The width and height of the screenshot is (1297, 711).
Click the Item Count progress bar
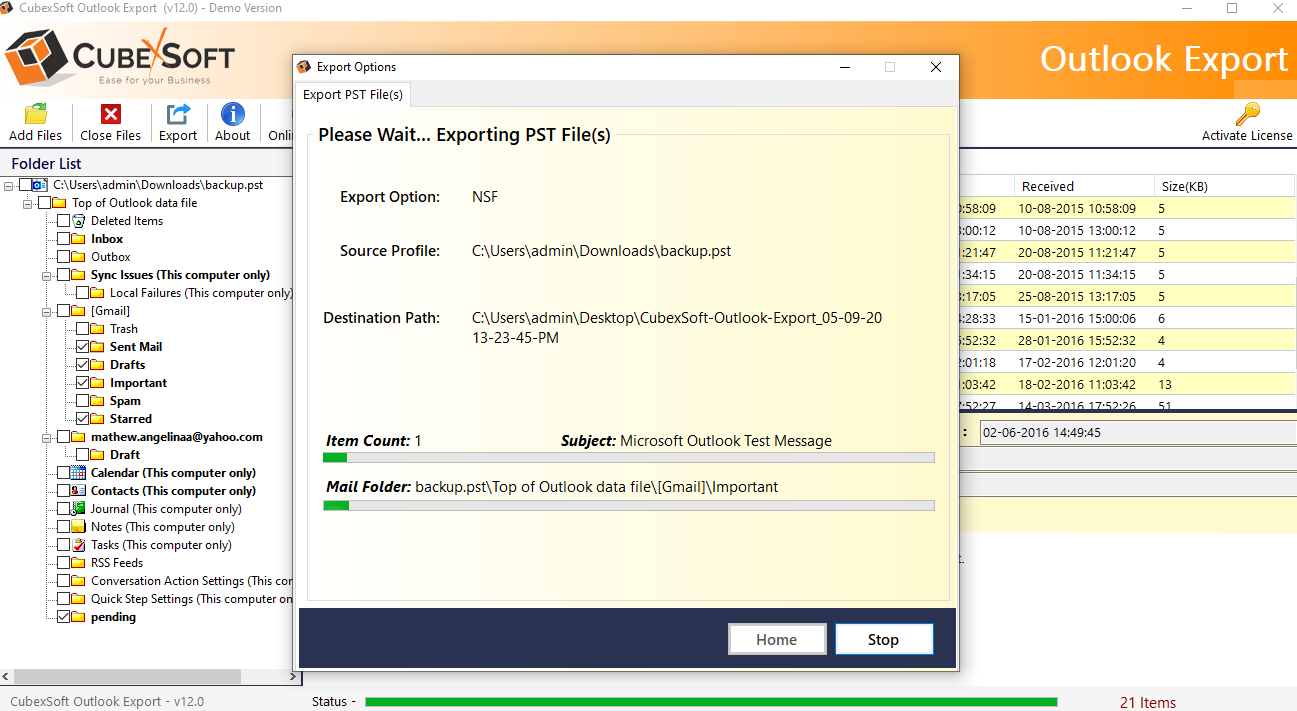629,457
